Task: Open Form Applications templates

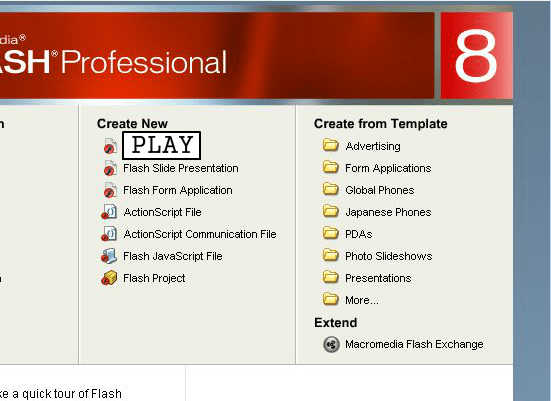Action: click(x=388, y=168)
